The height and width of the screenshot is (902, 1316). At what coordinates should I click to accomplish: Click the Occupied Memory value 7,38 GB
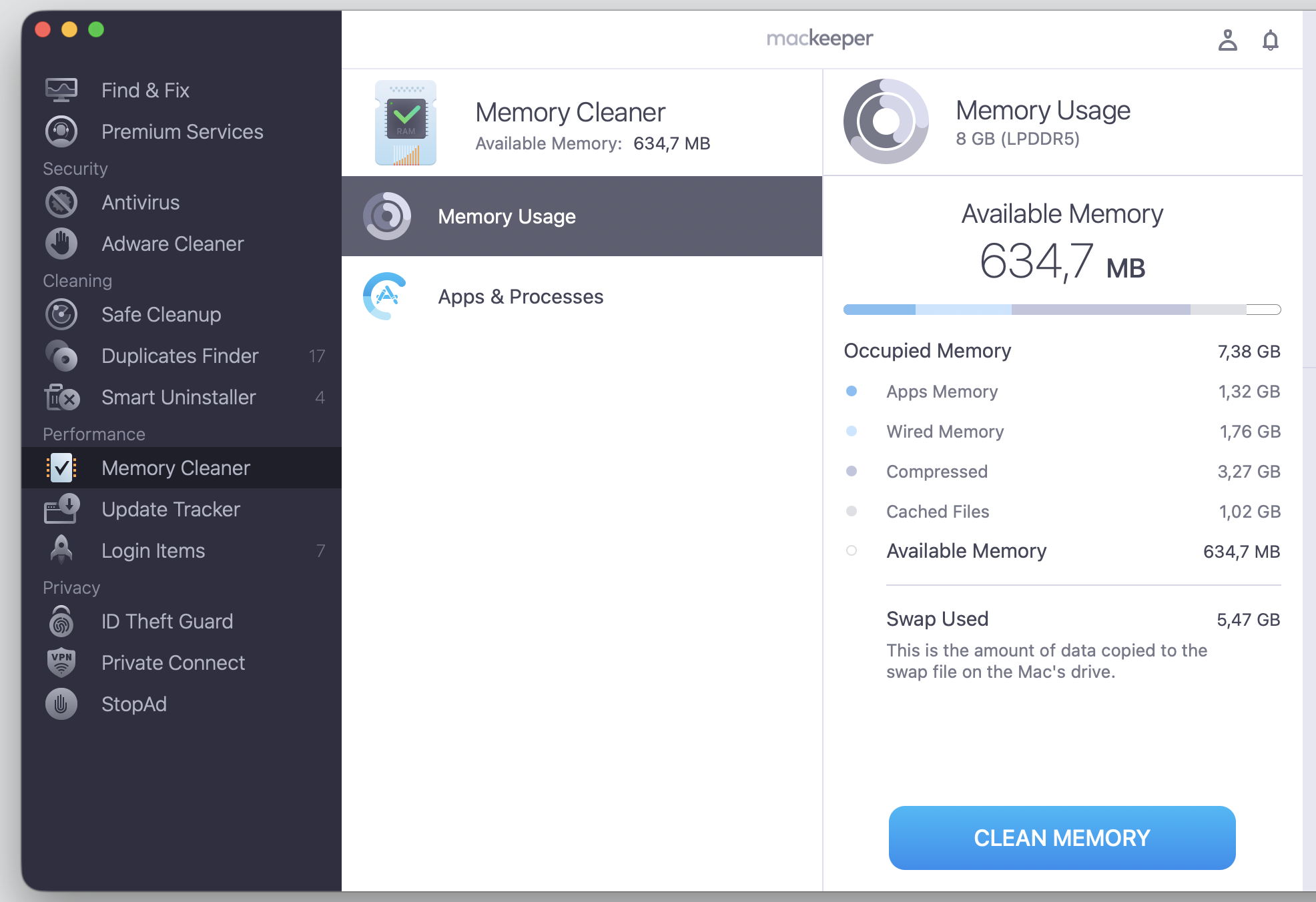[x=1249, y=352]
